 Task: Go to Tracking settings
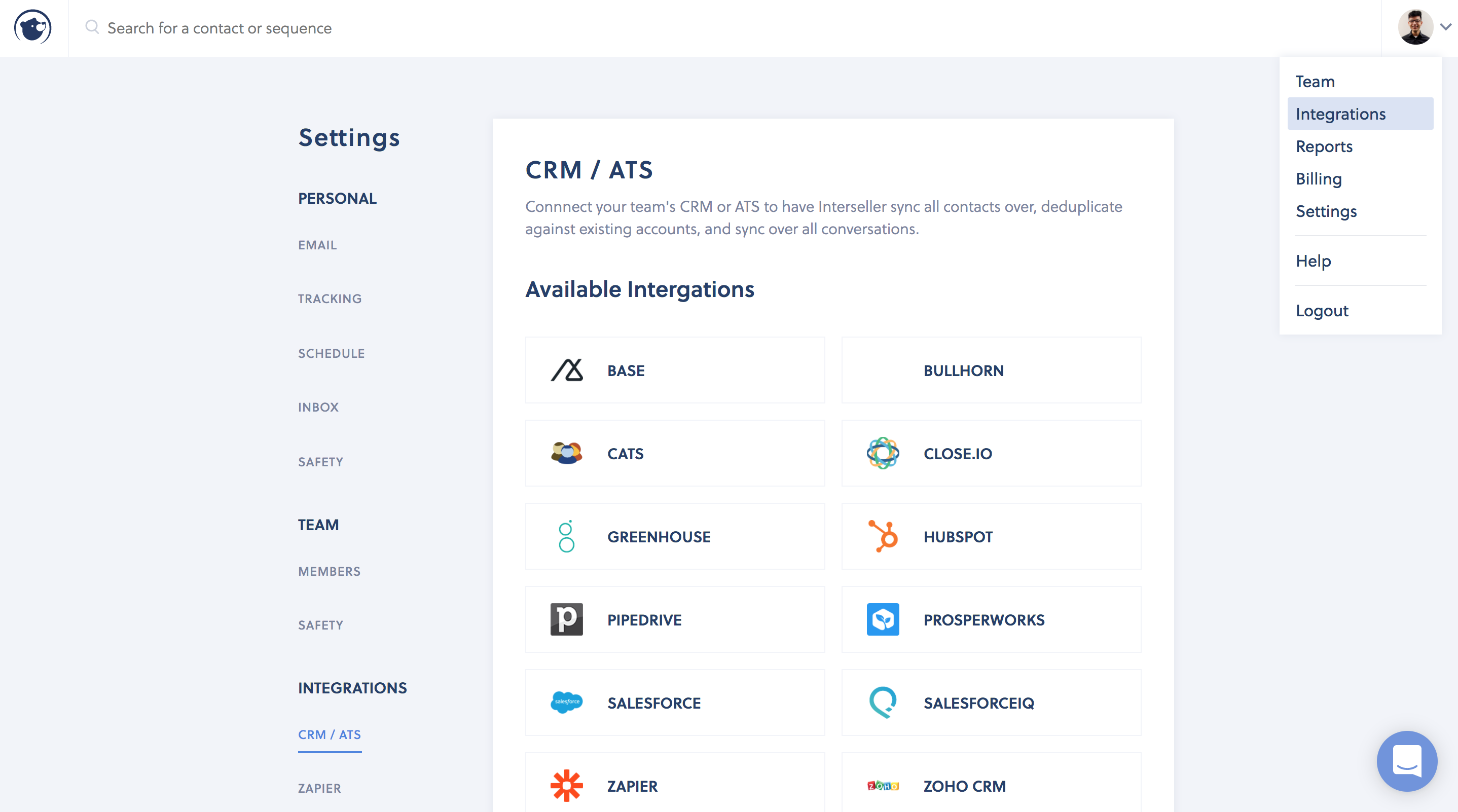(330, 298)
